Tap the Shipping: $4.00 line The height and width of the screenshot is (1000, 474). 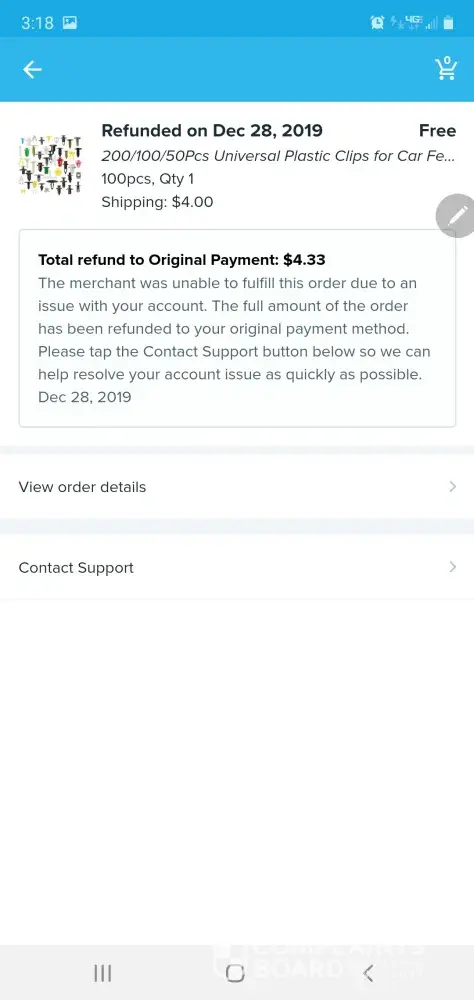click(x=157, y=202)
